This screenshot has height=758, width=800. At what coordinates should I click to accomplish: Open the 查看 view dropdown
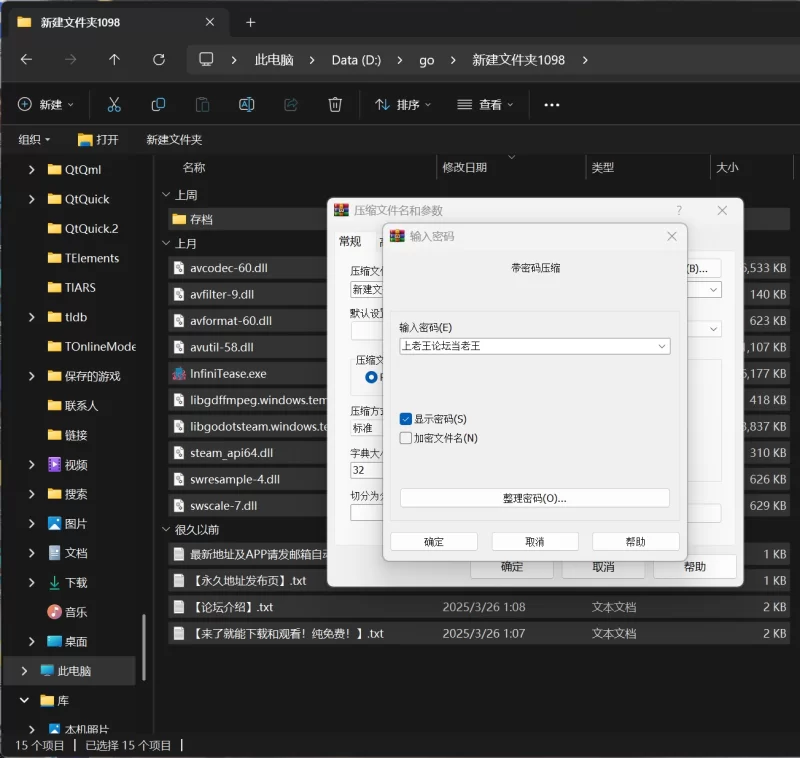485,105
